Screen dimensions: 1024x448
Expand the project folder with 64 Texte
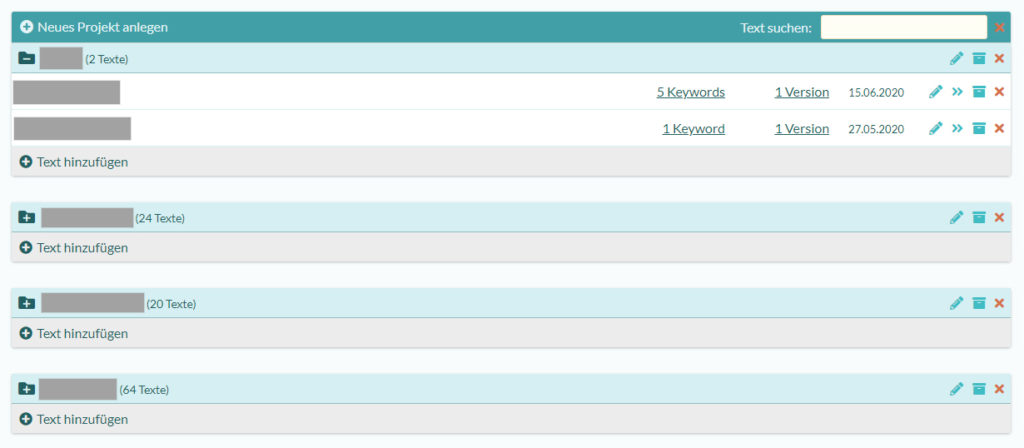point(27,389)
